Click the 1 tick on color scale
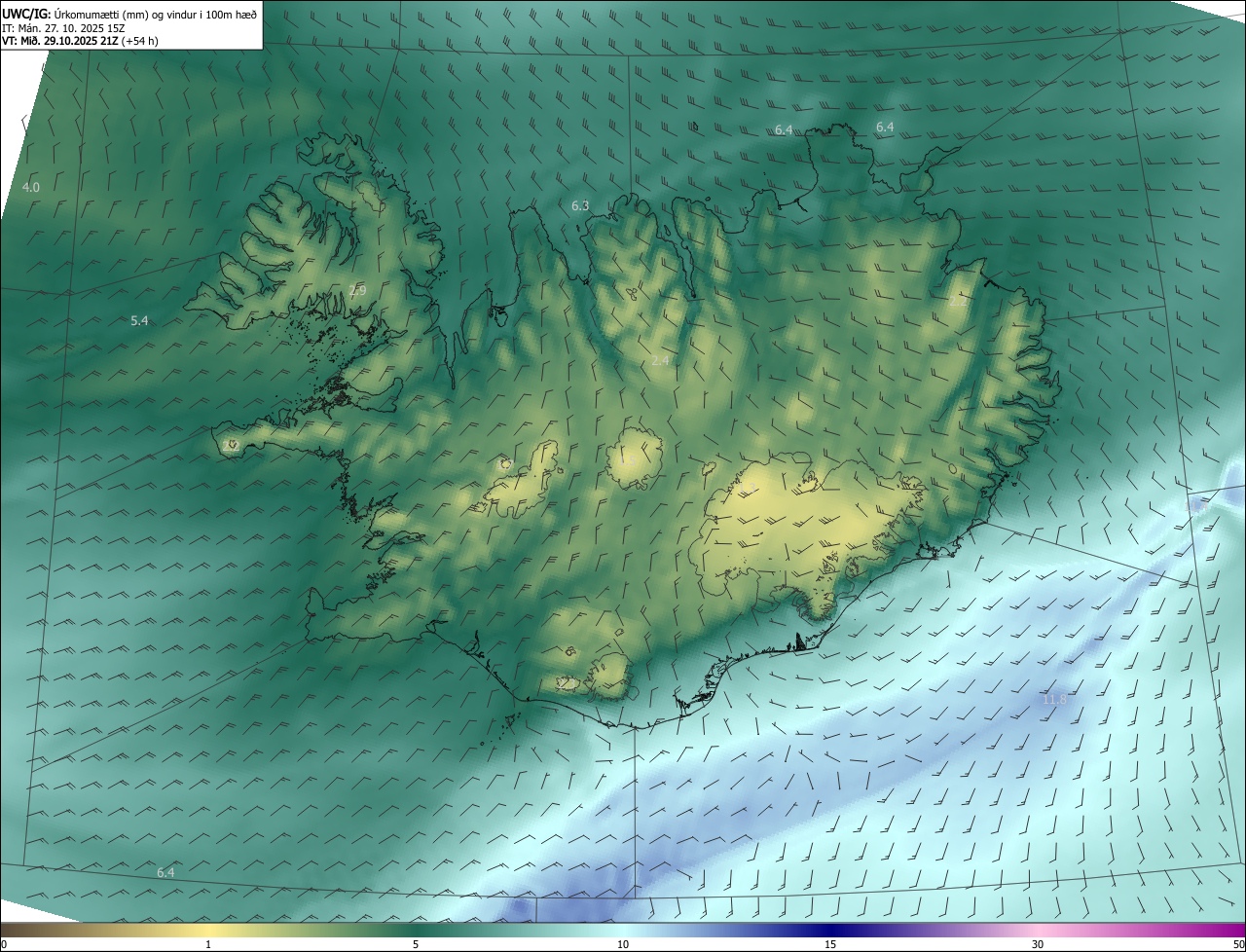This screenshot has width=1246, height=952. [x=208, y=944]
